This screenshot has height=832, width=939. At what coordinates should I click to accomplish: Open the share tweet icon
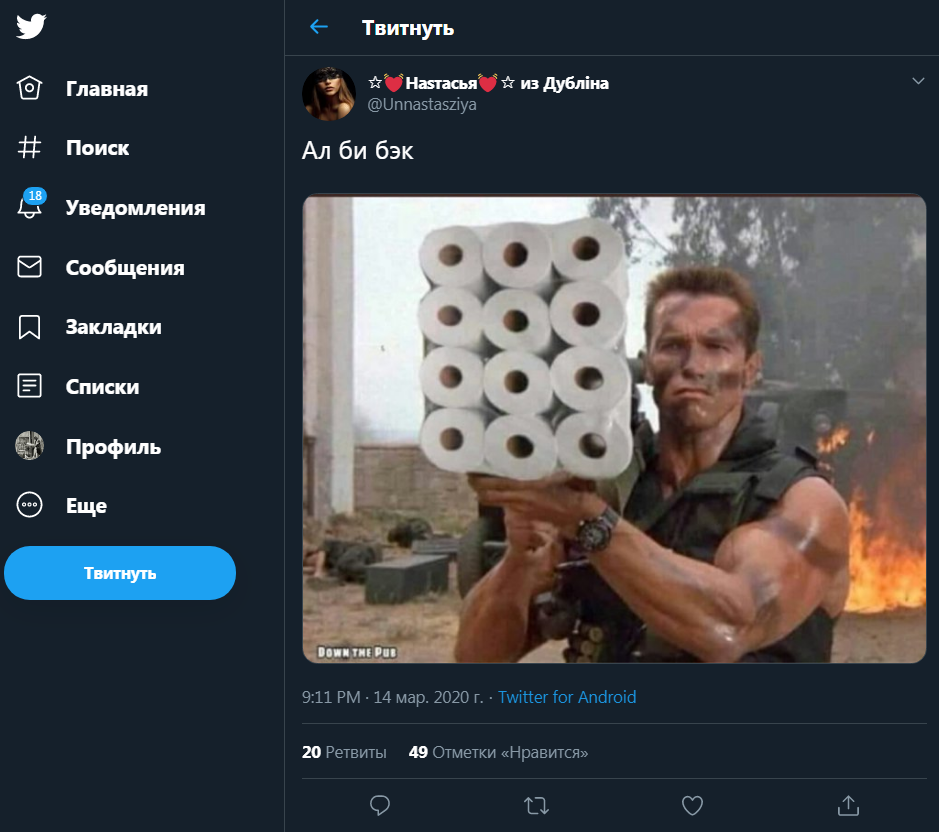coord(848,804)
